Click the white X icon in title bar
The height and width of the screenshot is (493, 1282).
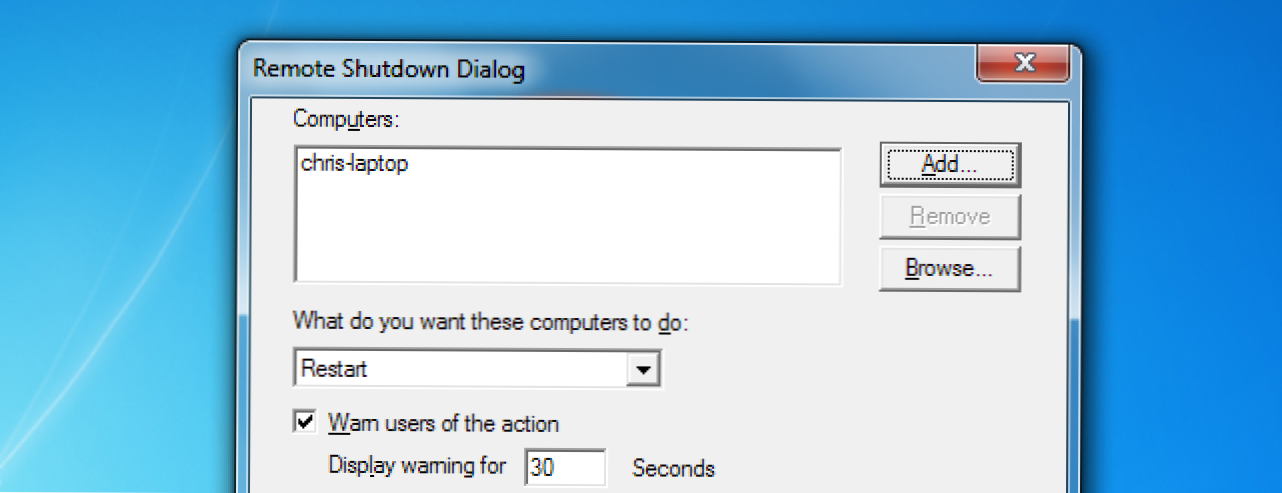click(x=1023, y=64)
